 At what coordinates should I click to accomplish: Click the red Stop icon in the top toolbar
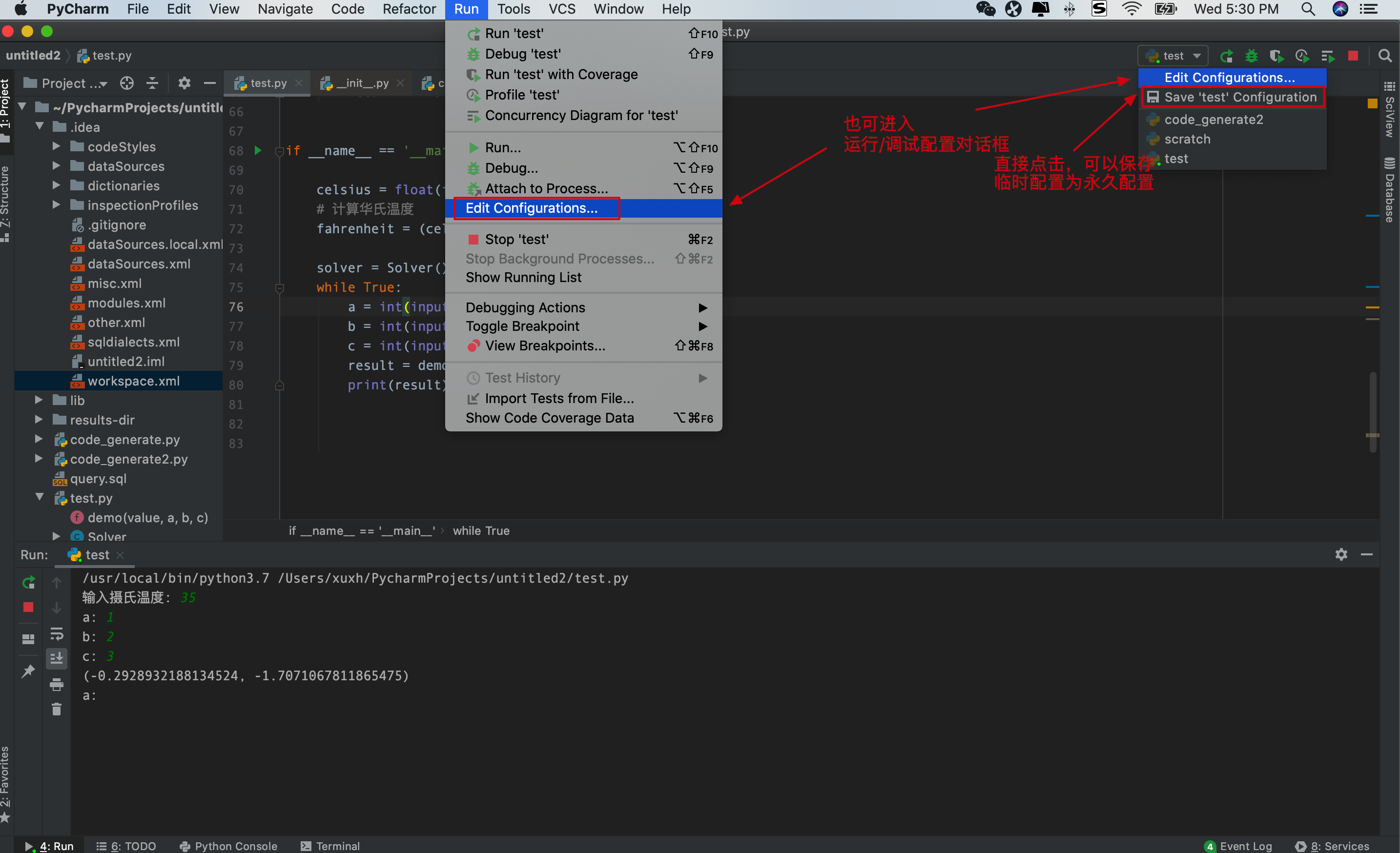[x=1353, y=56]
